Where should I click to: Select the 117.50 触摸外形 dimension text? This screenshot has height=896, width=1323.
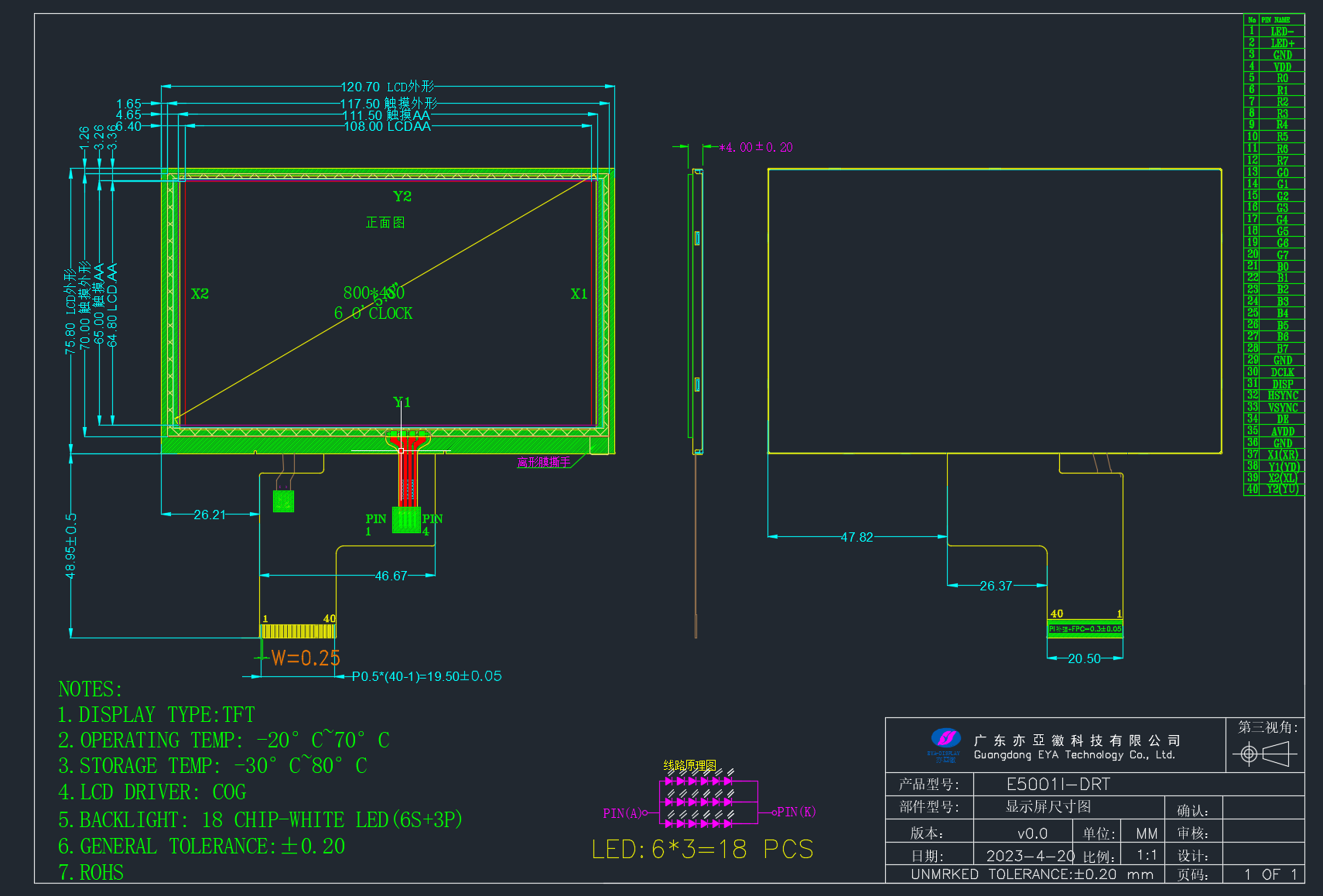pyautogui.click(x=388, y=104)
